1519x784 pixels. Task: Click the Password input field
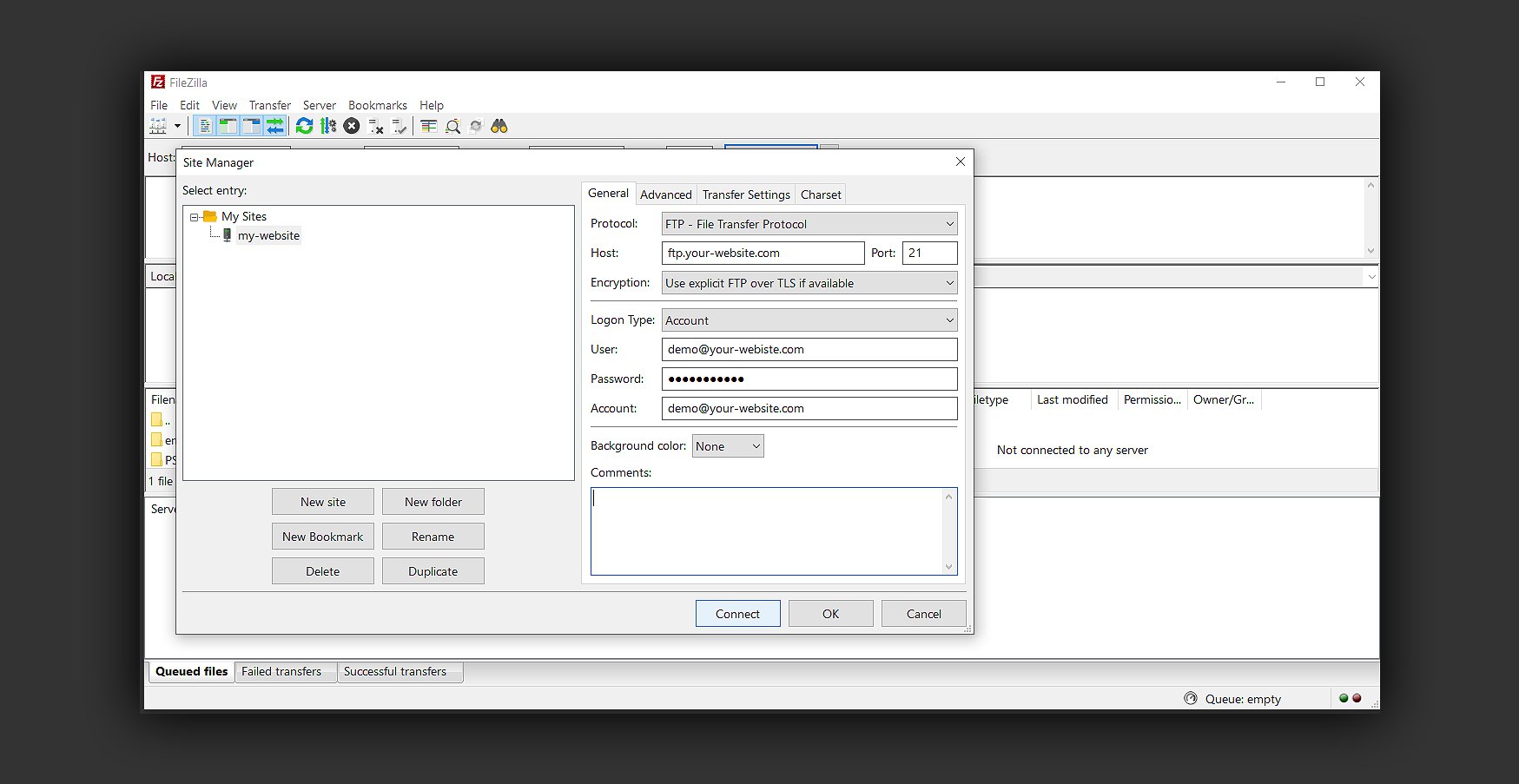pyautogui.click(x=809, y=379)
